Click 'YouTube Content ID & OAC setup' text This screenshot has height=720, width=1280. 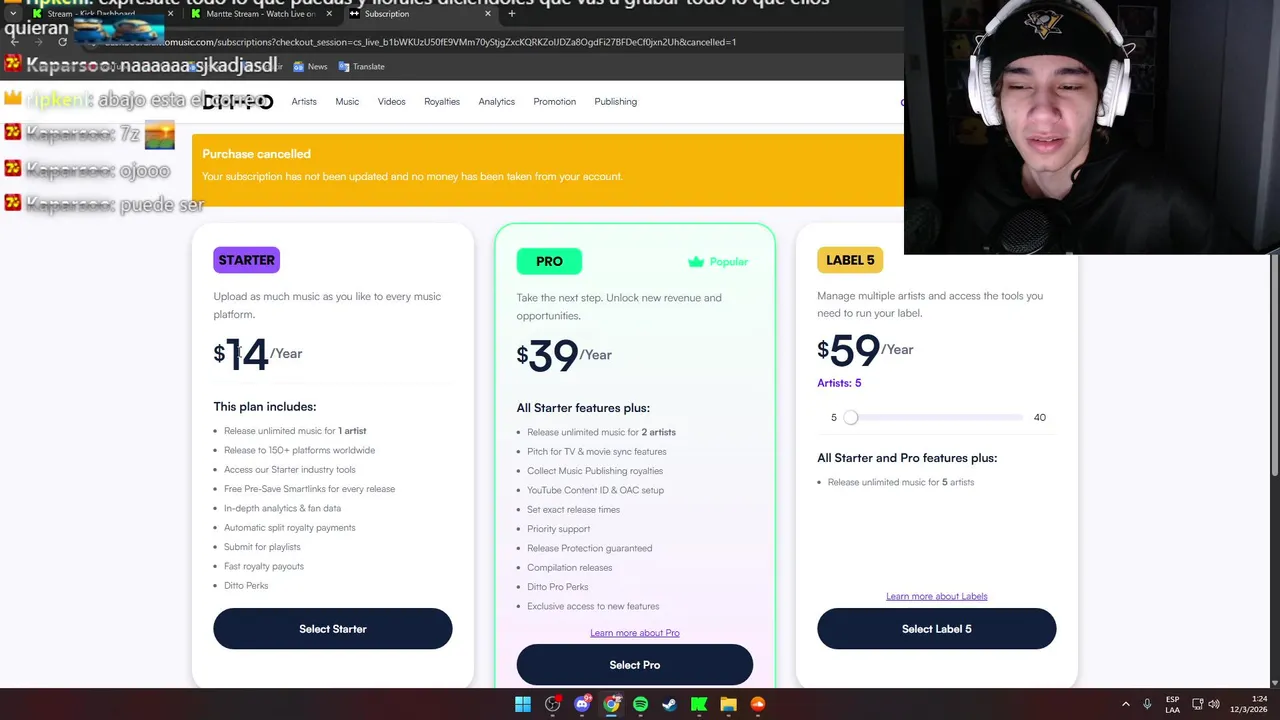click(x=595, y=490)
